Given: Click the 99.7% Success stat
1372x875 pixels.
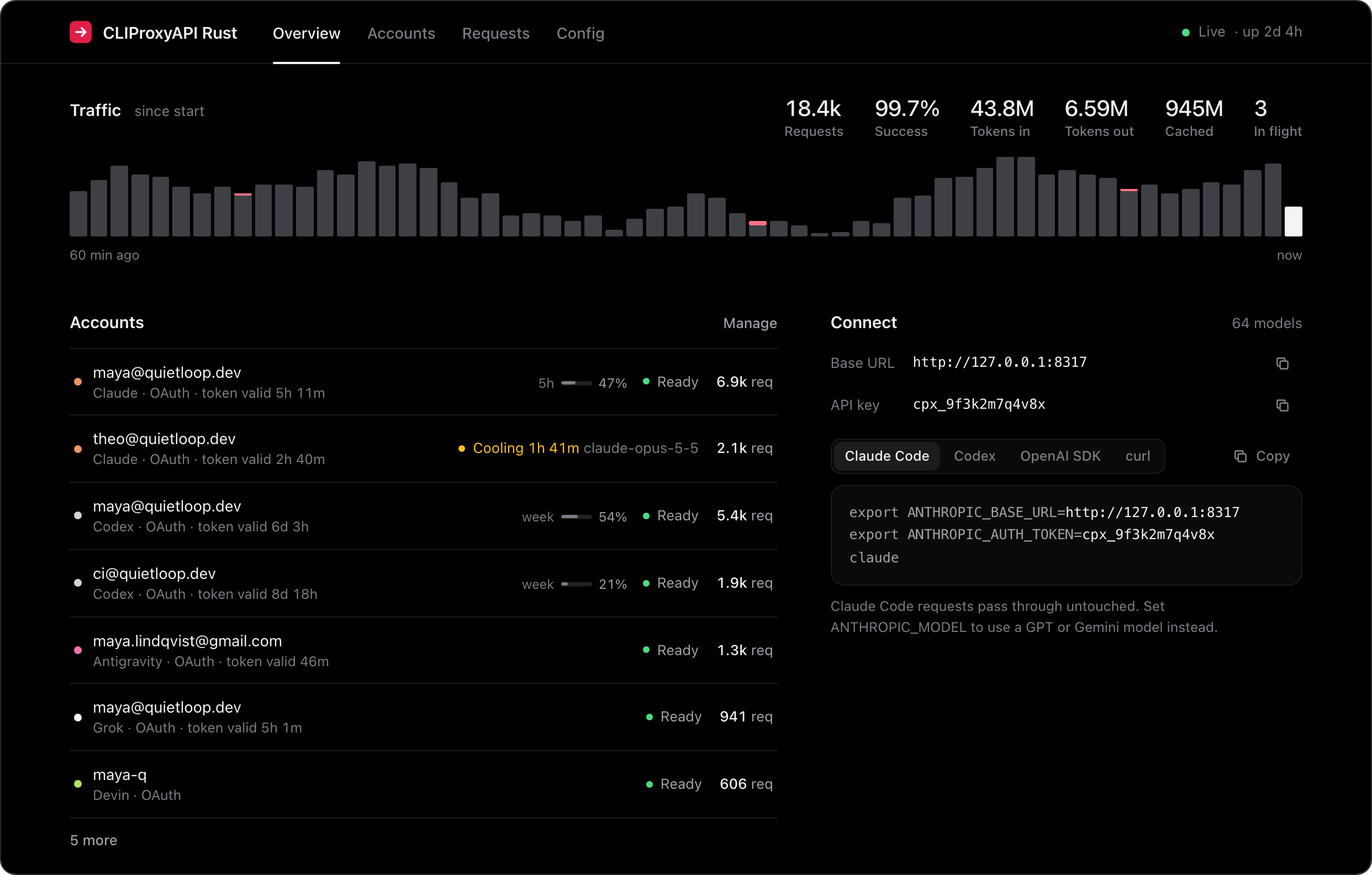Looking at the screenshot, I should click(x=906, y=118).
